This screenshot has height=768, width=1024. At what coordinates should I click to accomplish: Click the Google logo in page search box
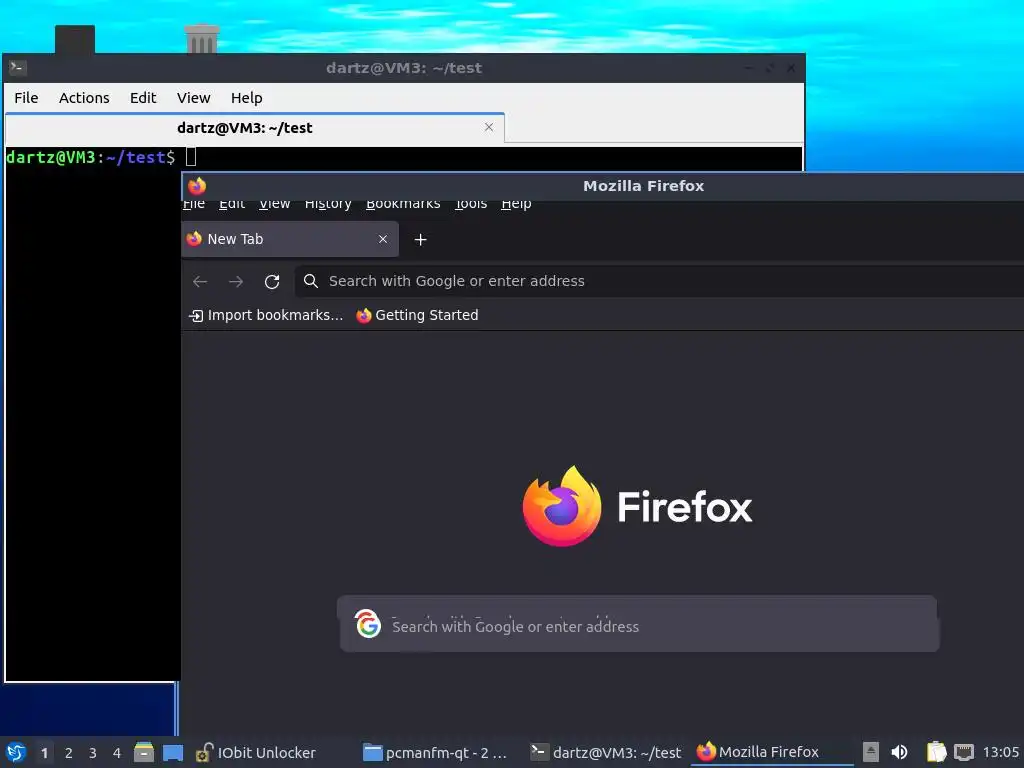click(368, 624)
